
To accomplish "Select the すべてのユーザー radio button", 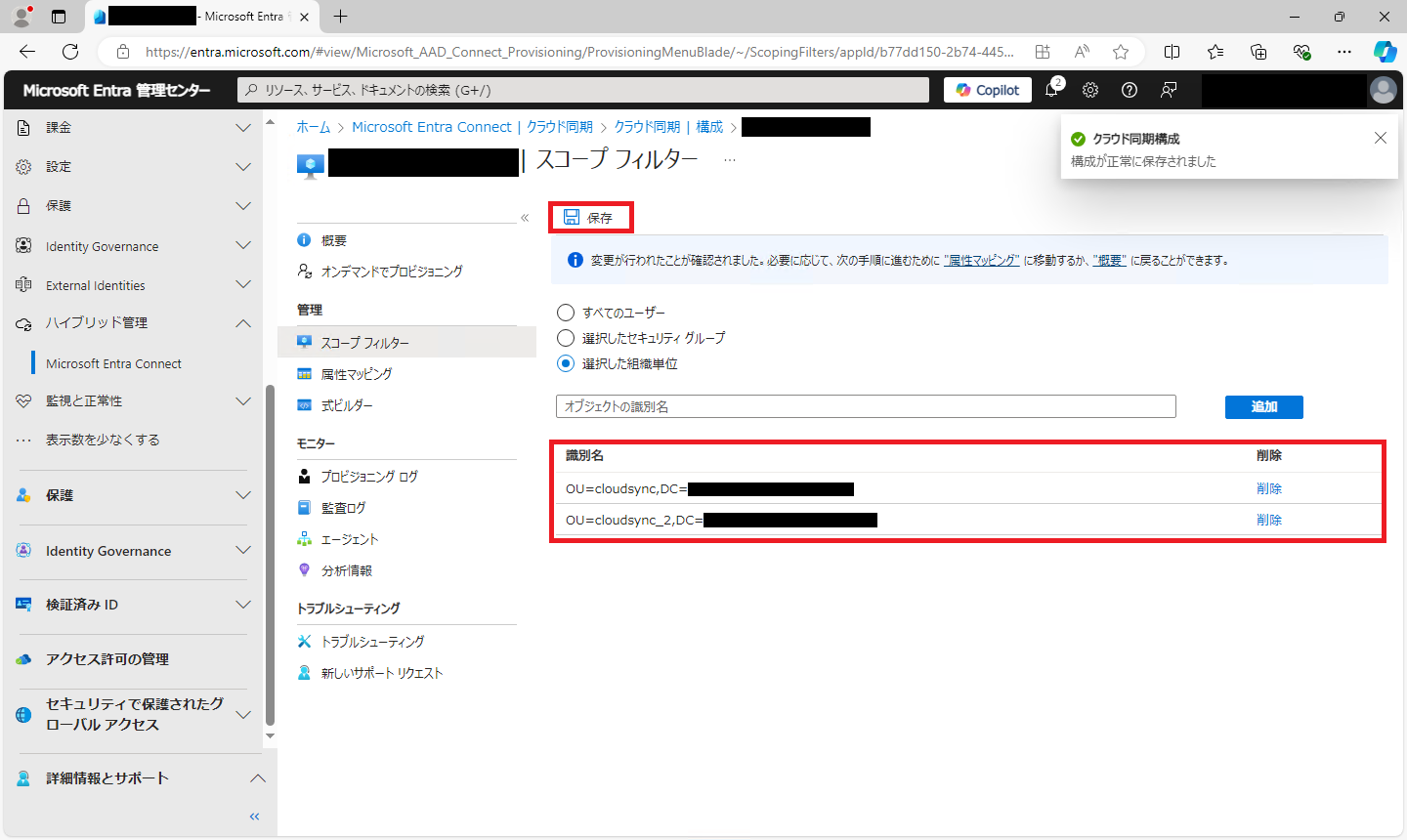I will pos(565,313).
